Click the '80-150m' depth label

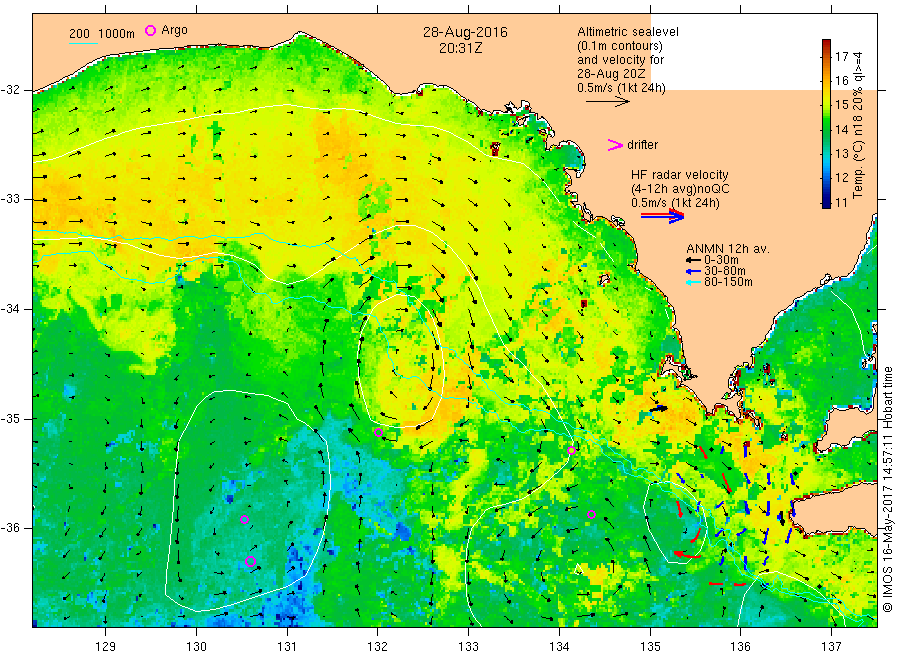coord(728,282)
